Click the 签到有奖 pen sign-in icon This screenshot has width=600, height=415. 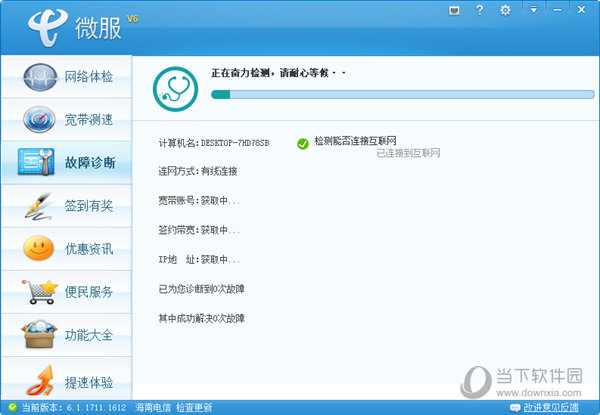coord(39,206)
